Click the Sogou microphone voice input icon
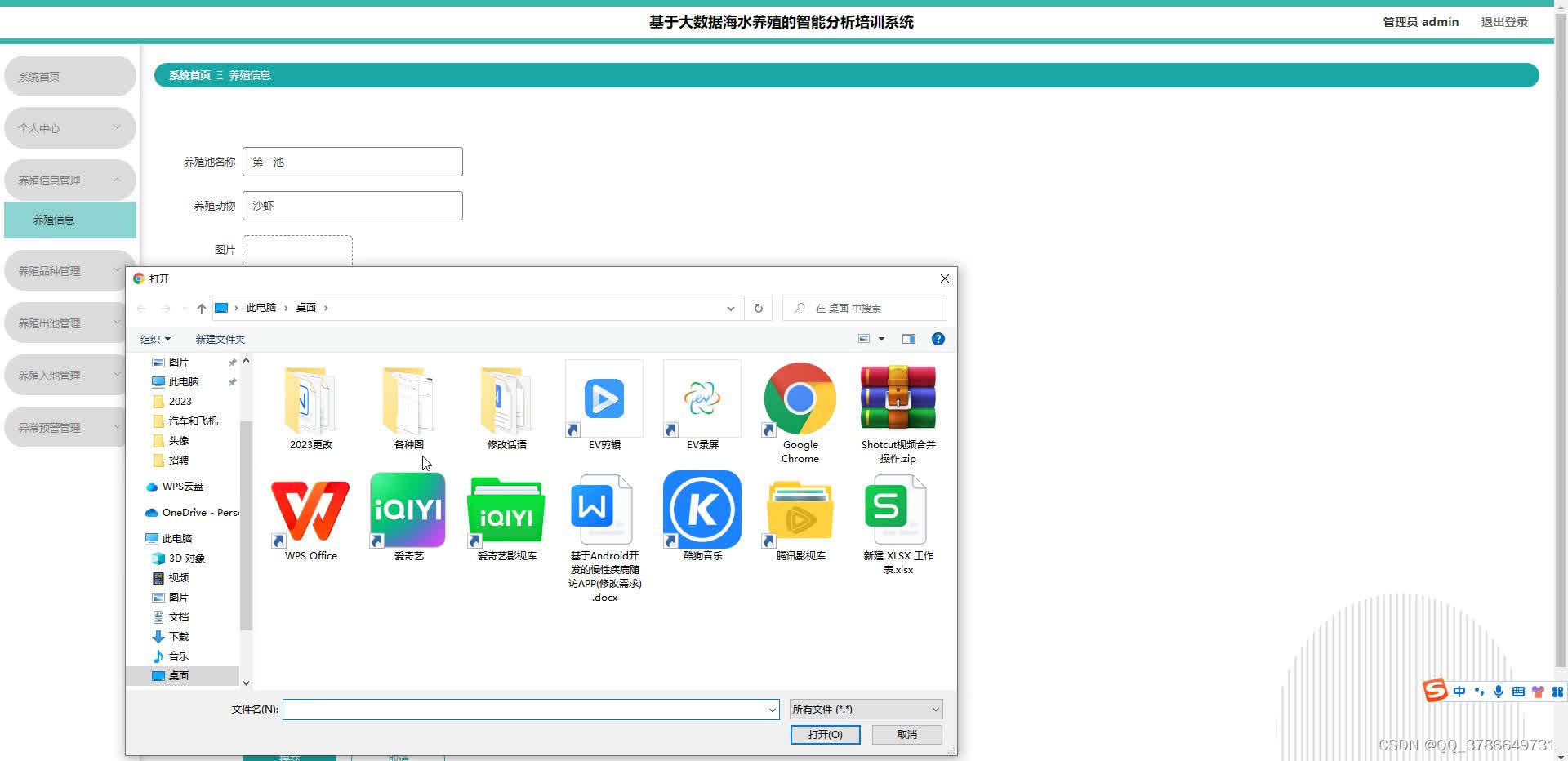The width and height of the screenshot is (1568, 761). tap(1499, 692)
